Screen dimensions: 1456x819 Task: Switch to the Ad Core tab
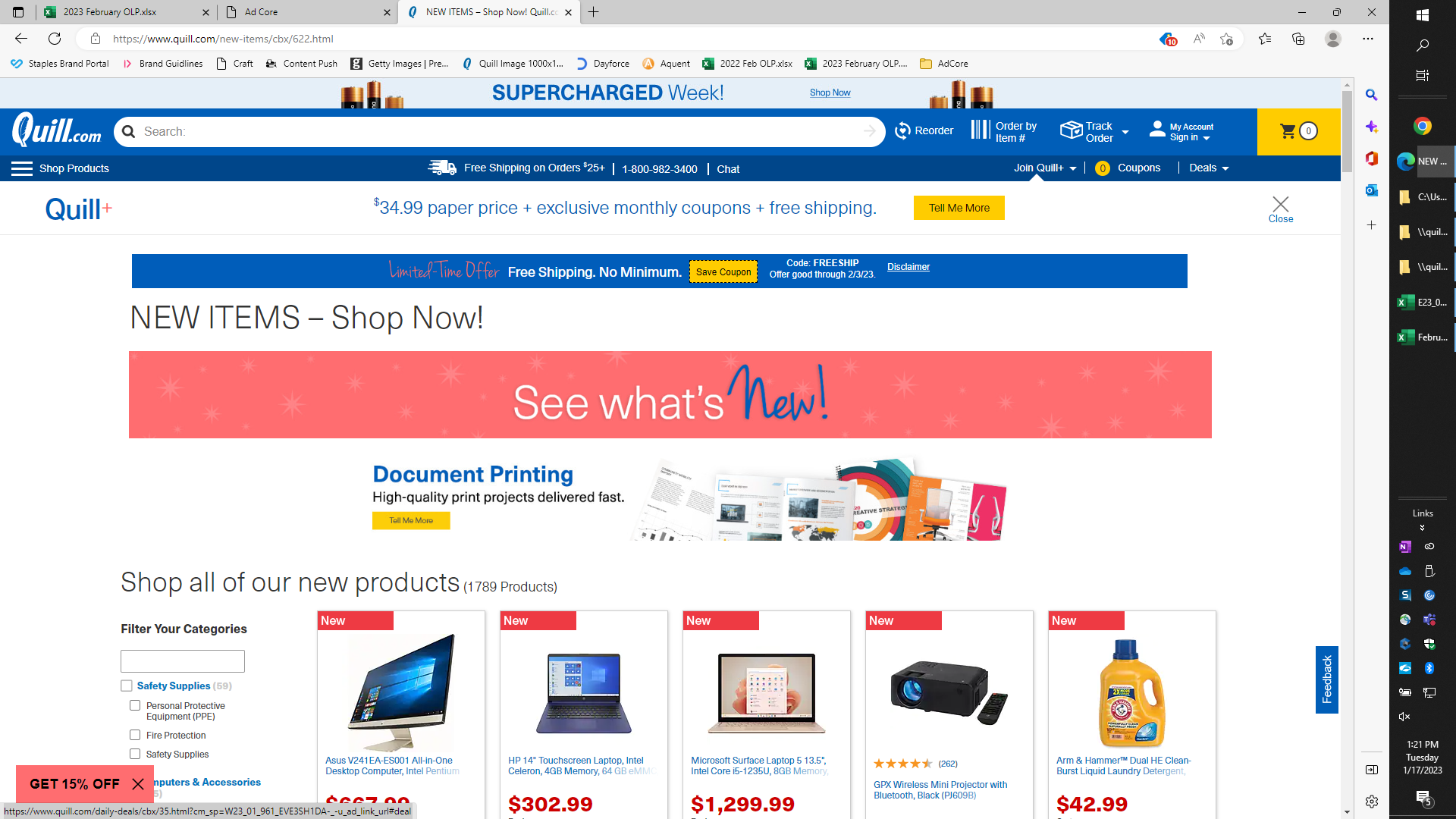click(308, 12)
